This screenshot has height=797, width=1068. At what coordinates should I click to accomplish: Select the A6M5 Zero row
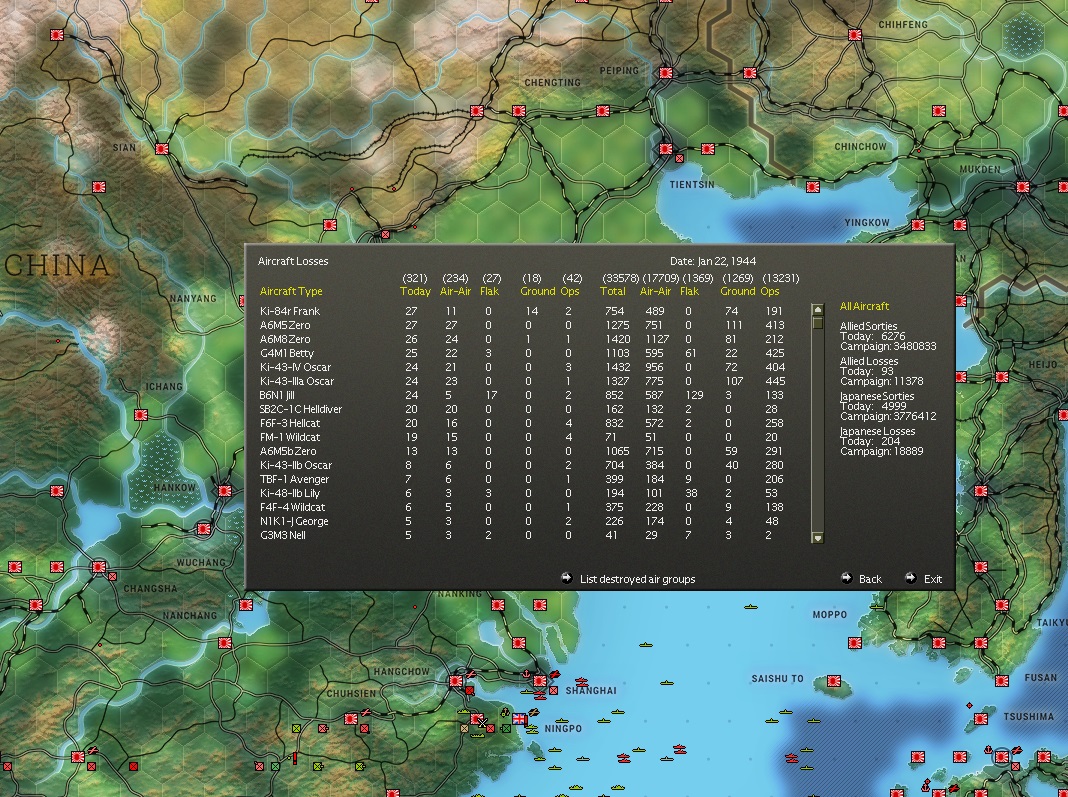click(522, 325)
